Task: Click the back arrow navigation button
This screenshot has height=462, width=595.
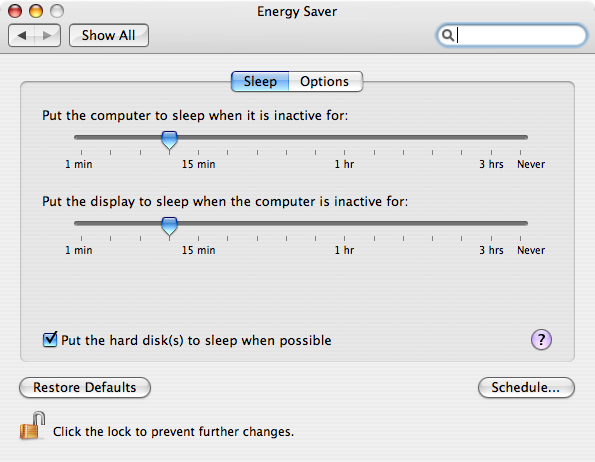Action: (x=22, y=36)
